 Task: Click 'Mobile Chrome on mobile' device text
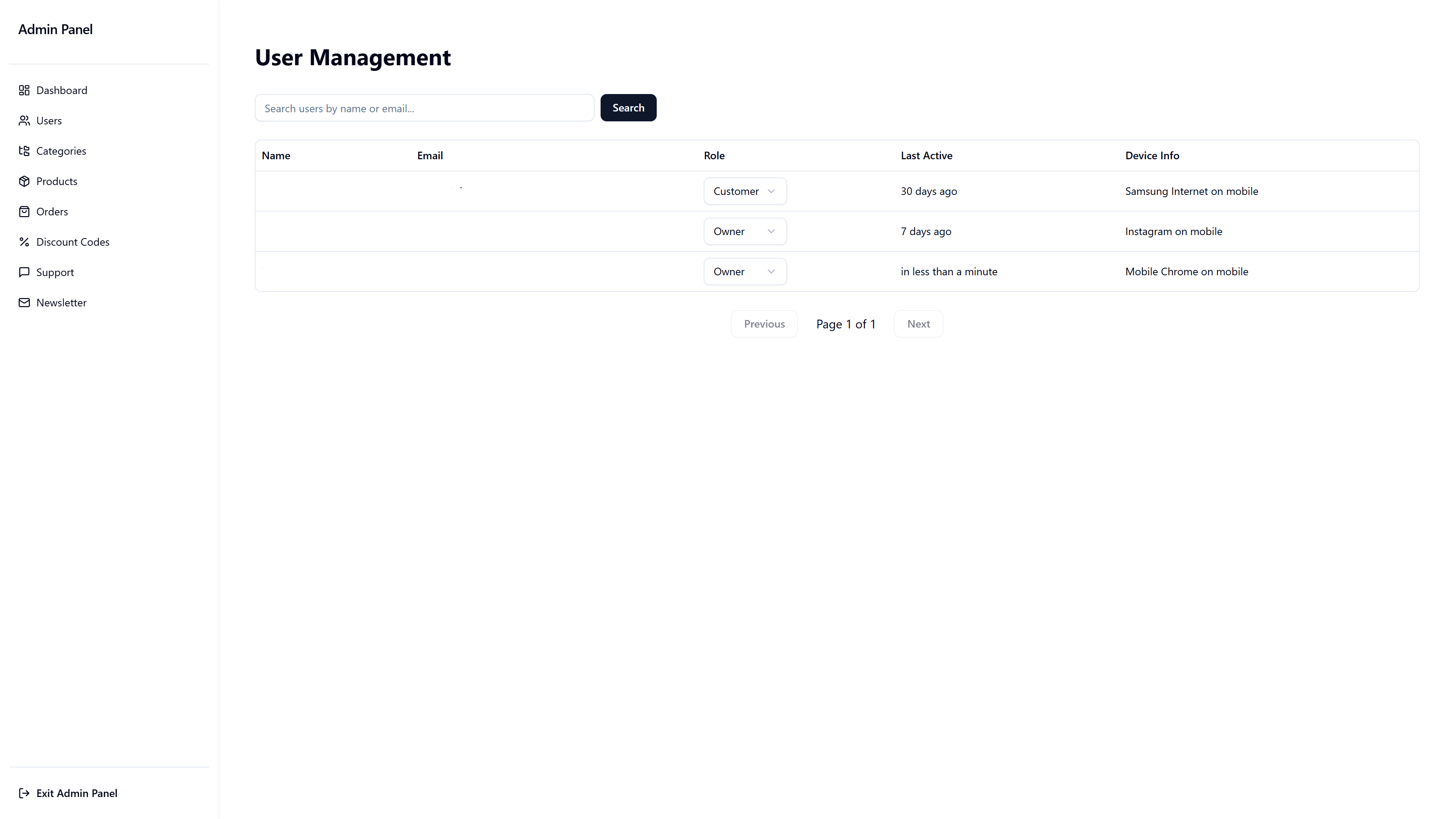[x=1186, y=271]
